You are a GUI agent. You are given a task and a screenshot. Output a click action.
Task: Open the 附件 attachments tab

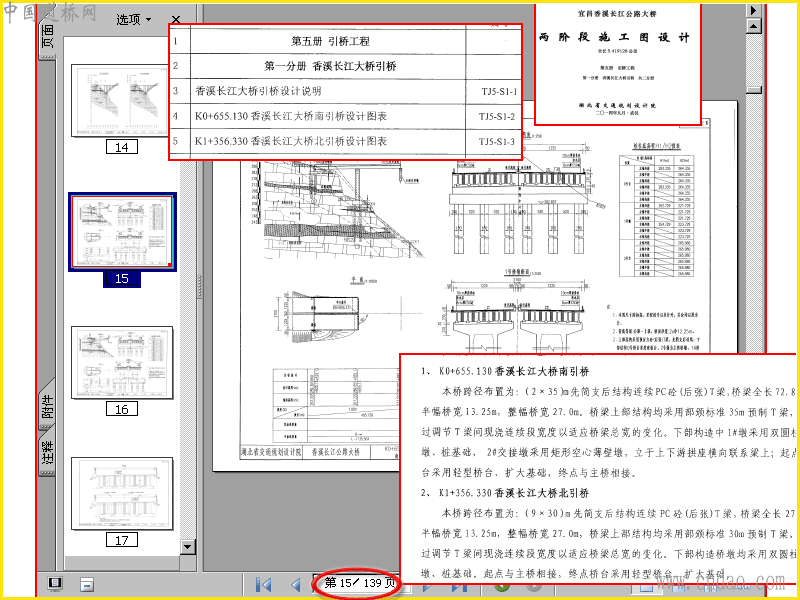click(x=47, y=406)
